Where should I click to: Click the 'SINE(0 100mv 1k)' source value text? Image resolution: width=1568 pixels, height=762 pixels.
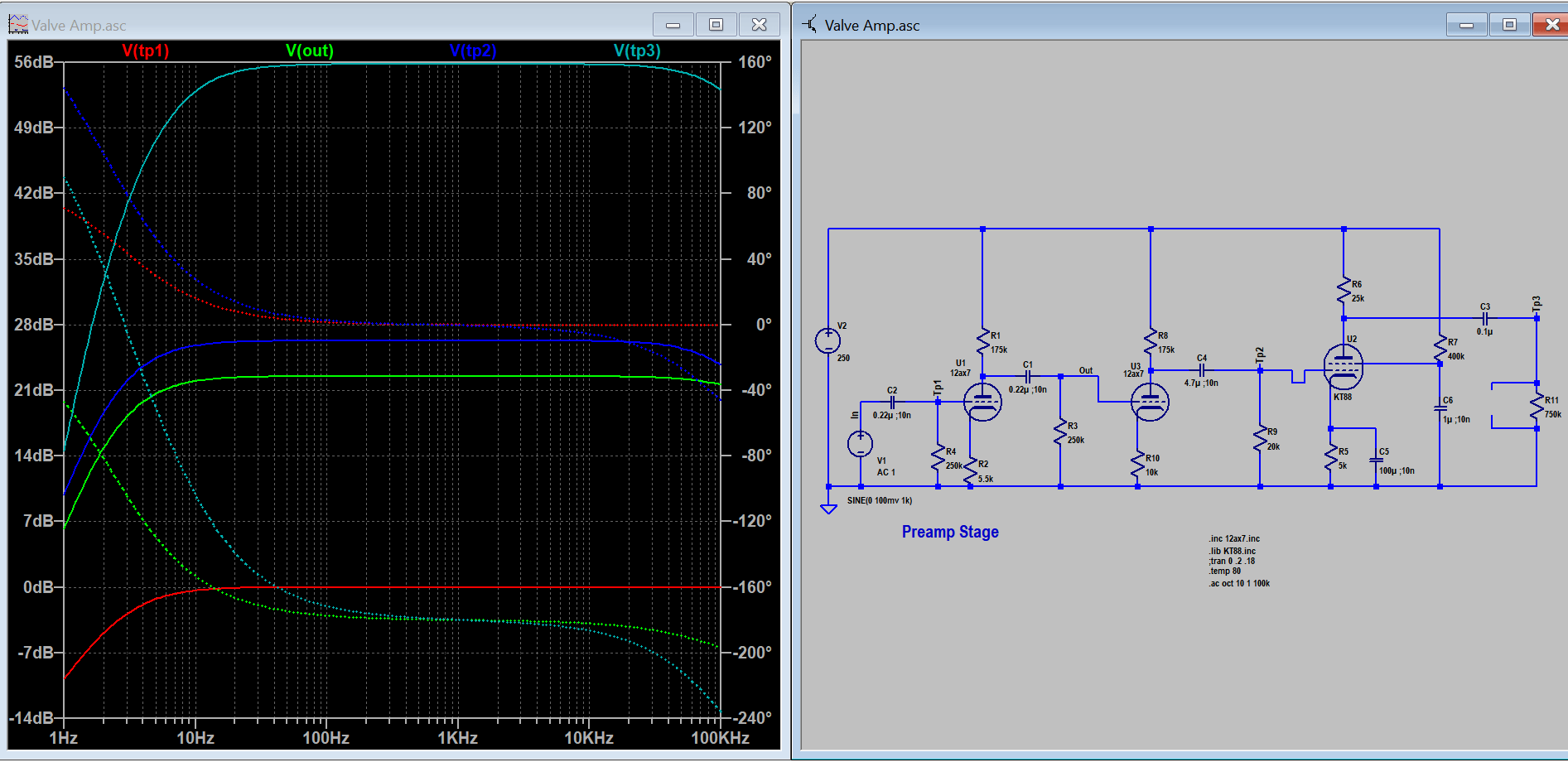pyautogui.click(x=880, y=500)
